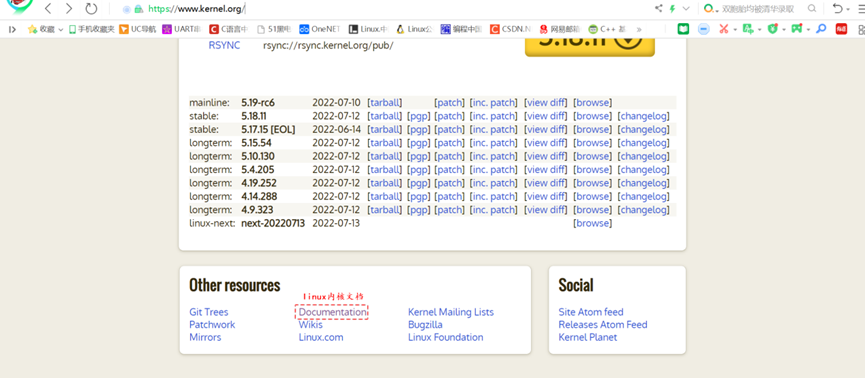Click the URL address field

[386, 9]
